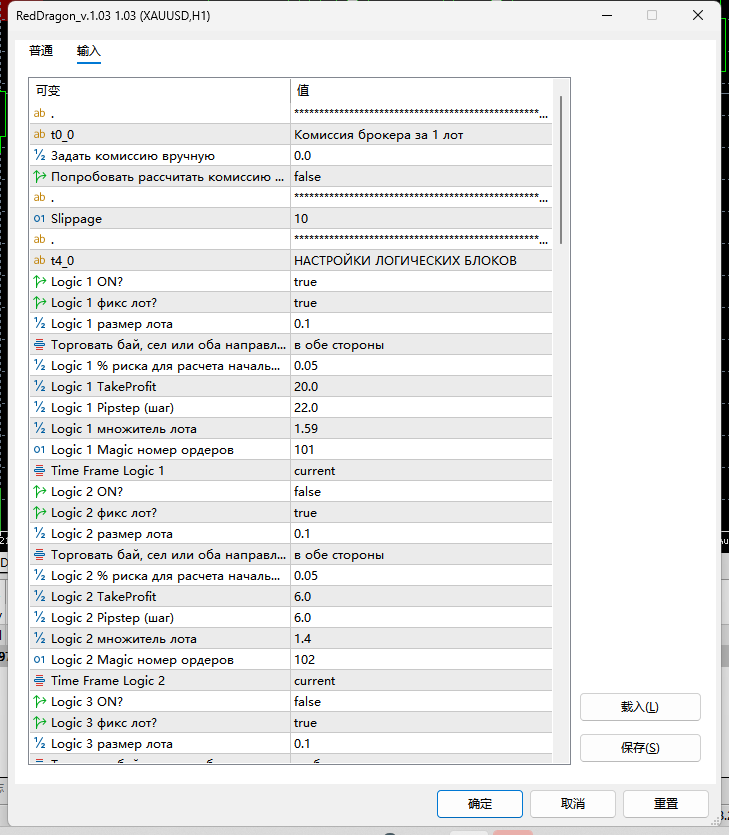This screenshot has height=835, width=729.
Task: Click the double icon beside Logic 2 TakeProfit
Action: tap(39, 596)
